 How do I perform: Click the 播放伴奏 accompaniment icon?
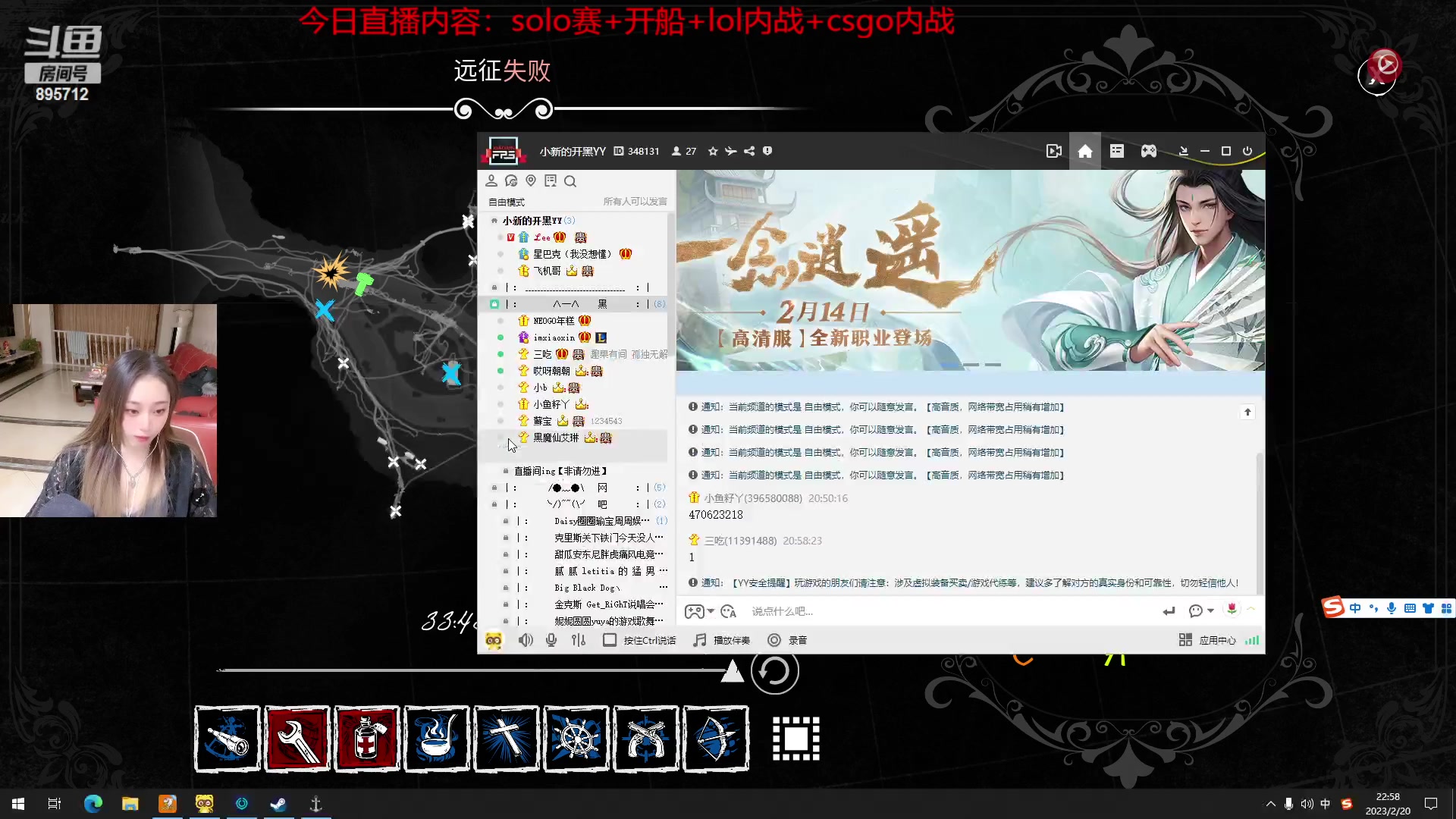700,640
